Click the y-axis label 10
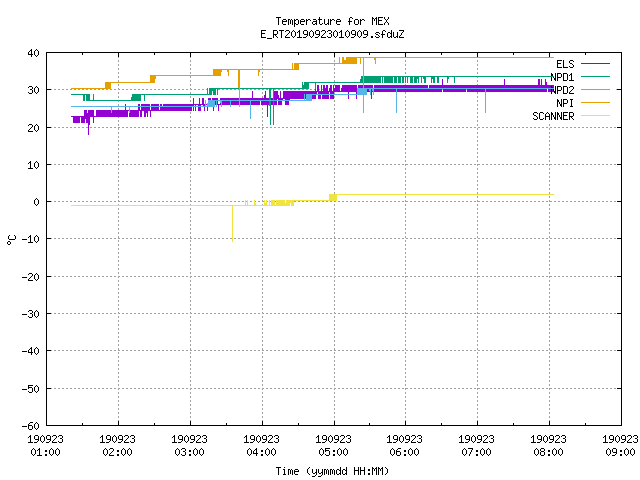The width and height of the screenshot is (640, 480). pyautogui.click(x=33, y=165)
